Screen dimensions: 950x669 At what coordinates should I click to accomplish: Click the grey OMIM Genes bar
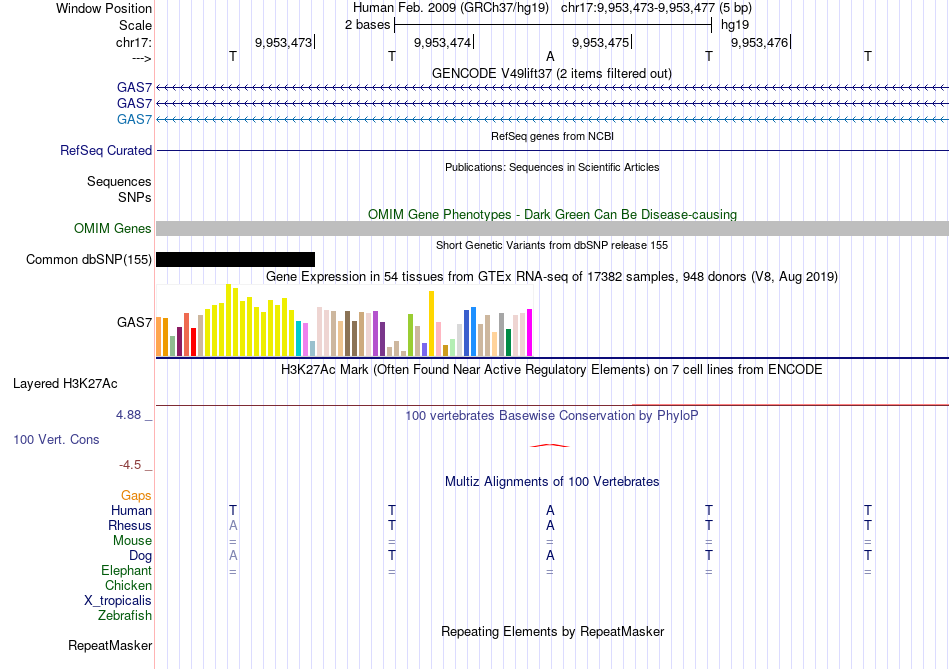tap(552, 228)
